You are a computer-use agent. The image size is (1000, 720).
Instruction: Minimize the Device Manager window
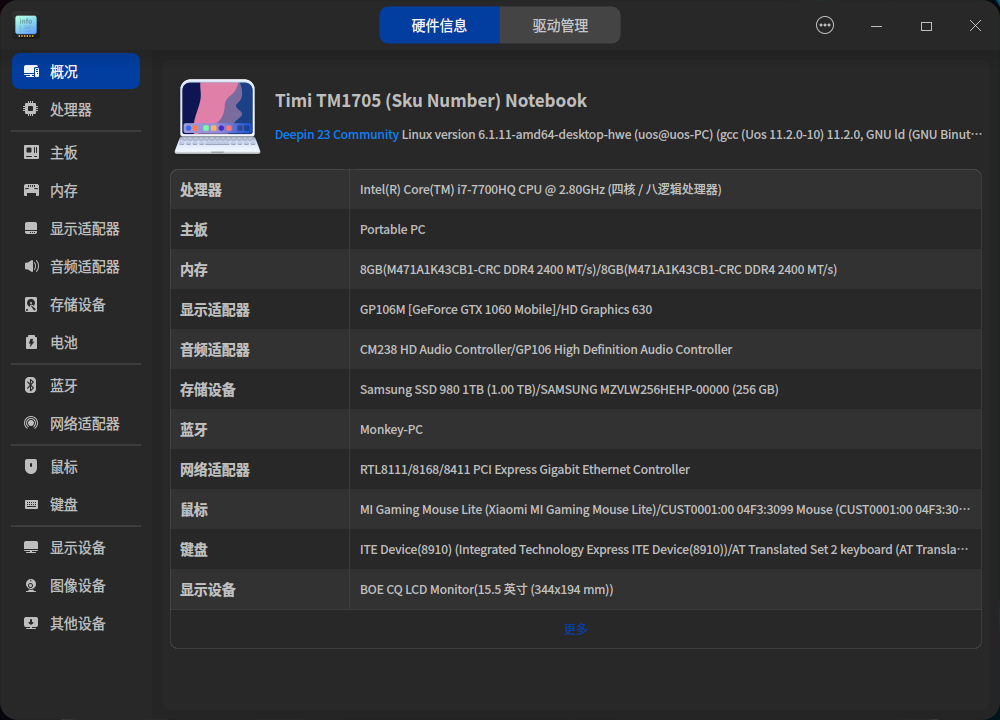click(876, 26)
